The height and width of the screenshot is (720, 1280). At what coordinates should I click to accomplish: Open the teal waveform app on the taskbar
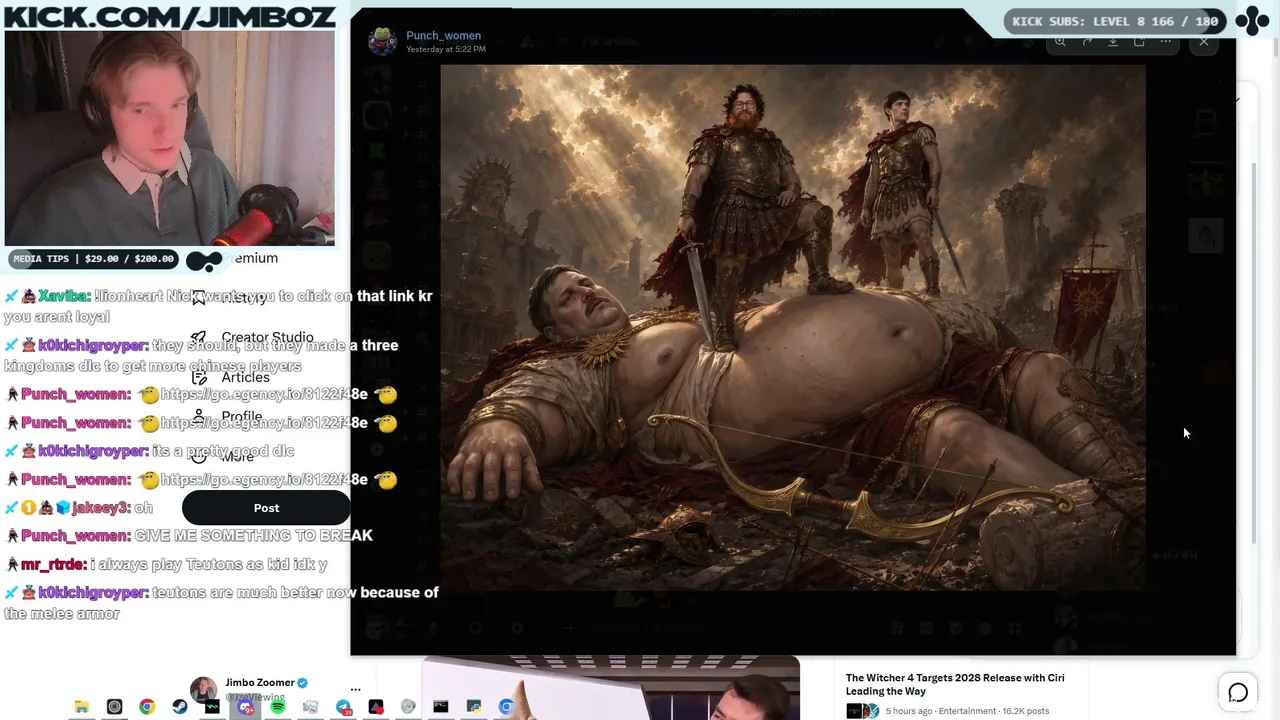pos(212,707)
